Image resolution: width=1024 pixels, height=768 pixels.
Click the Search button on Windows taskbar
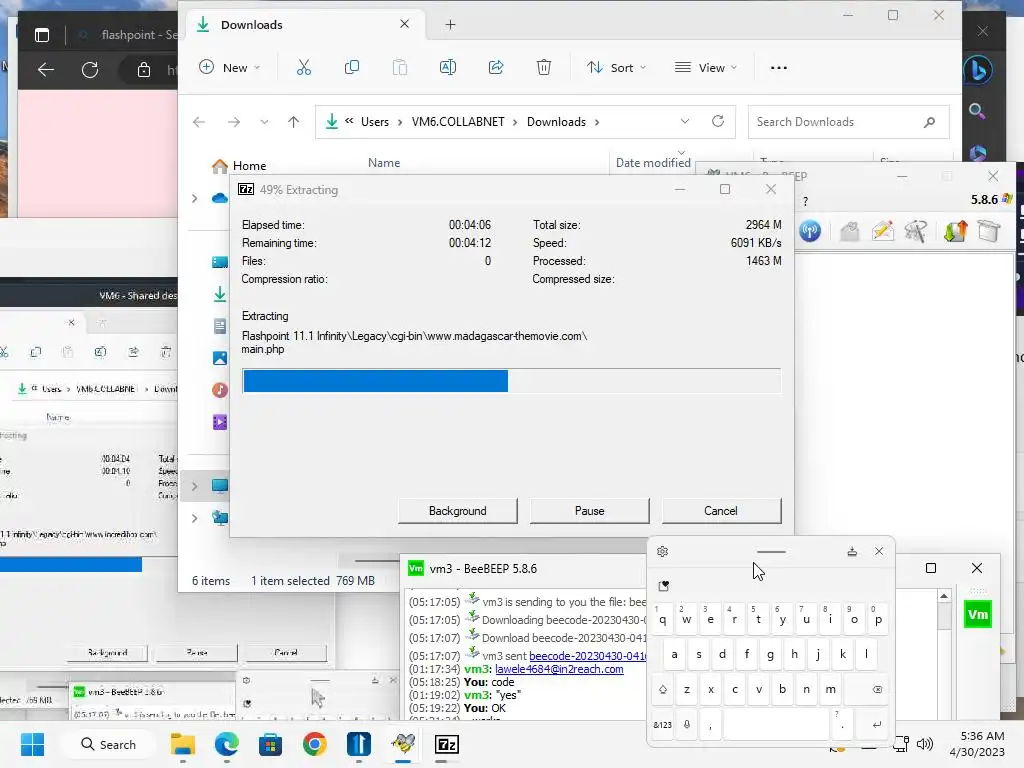pyautogui.click(x=108, y=744)
